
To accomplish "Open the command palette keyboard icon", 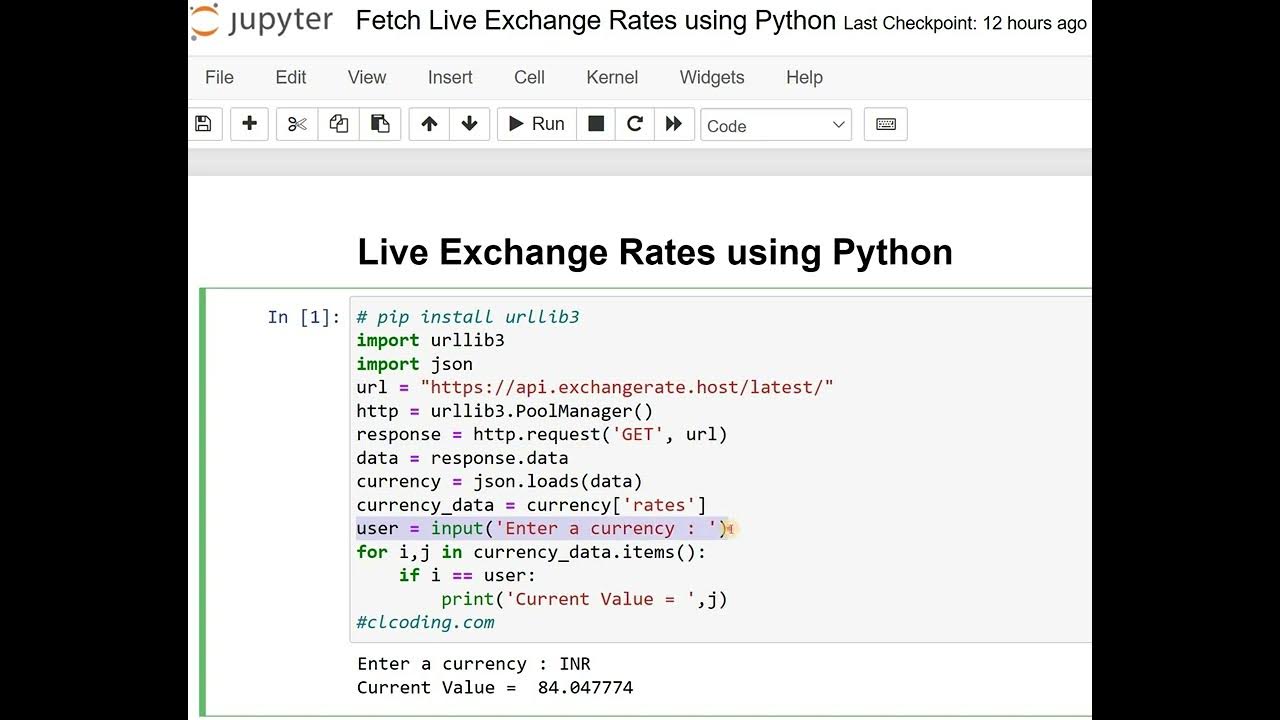I will 885,124.
